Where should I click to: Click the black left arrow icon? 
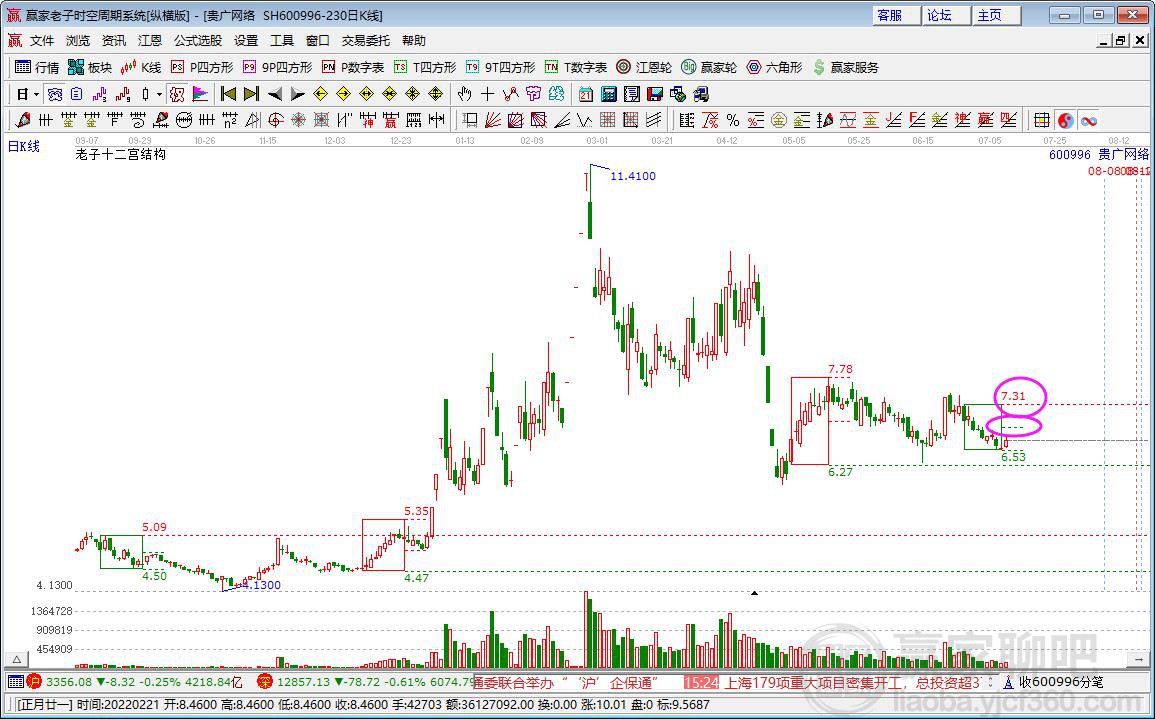pyautogui.click(x=275, y=94)
